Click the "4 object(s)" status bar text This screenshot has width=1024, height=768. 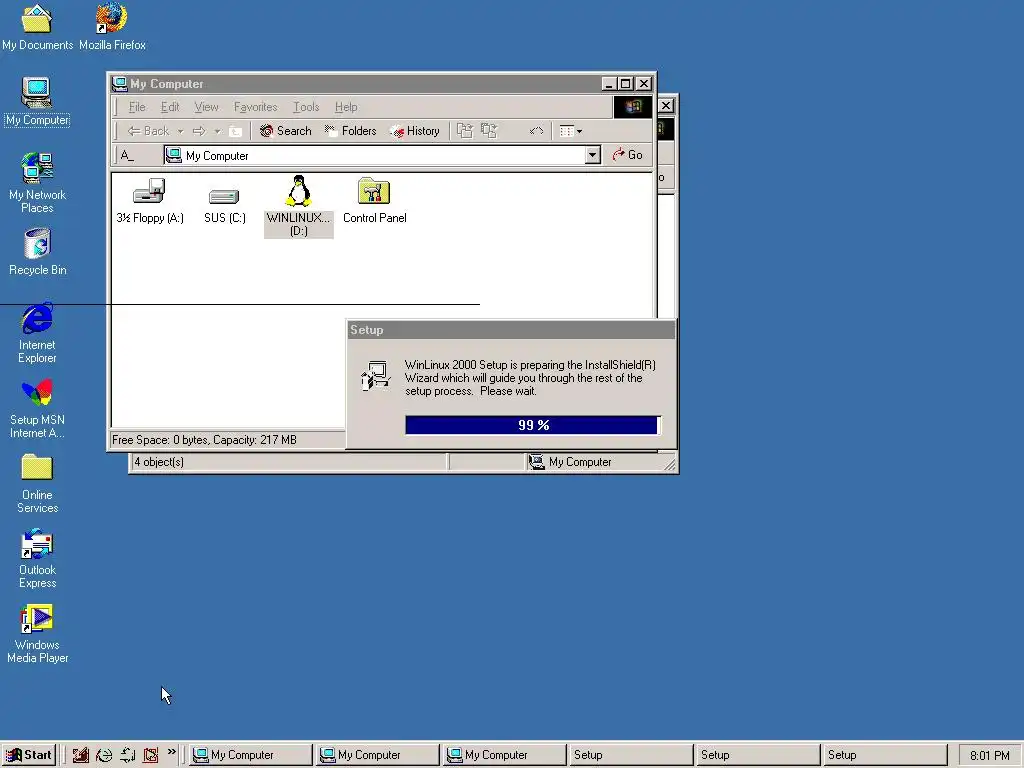(159, 462)
